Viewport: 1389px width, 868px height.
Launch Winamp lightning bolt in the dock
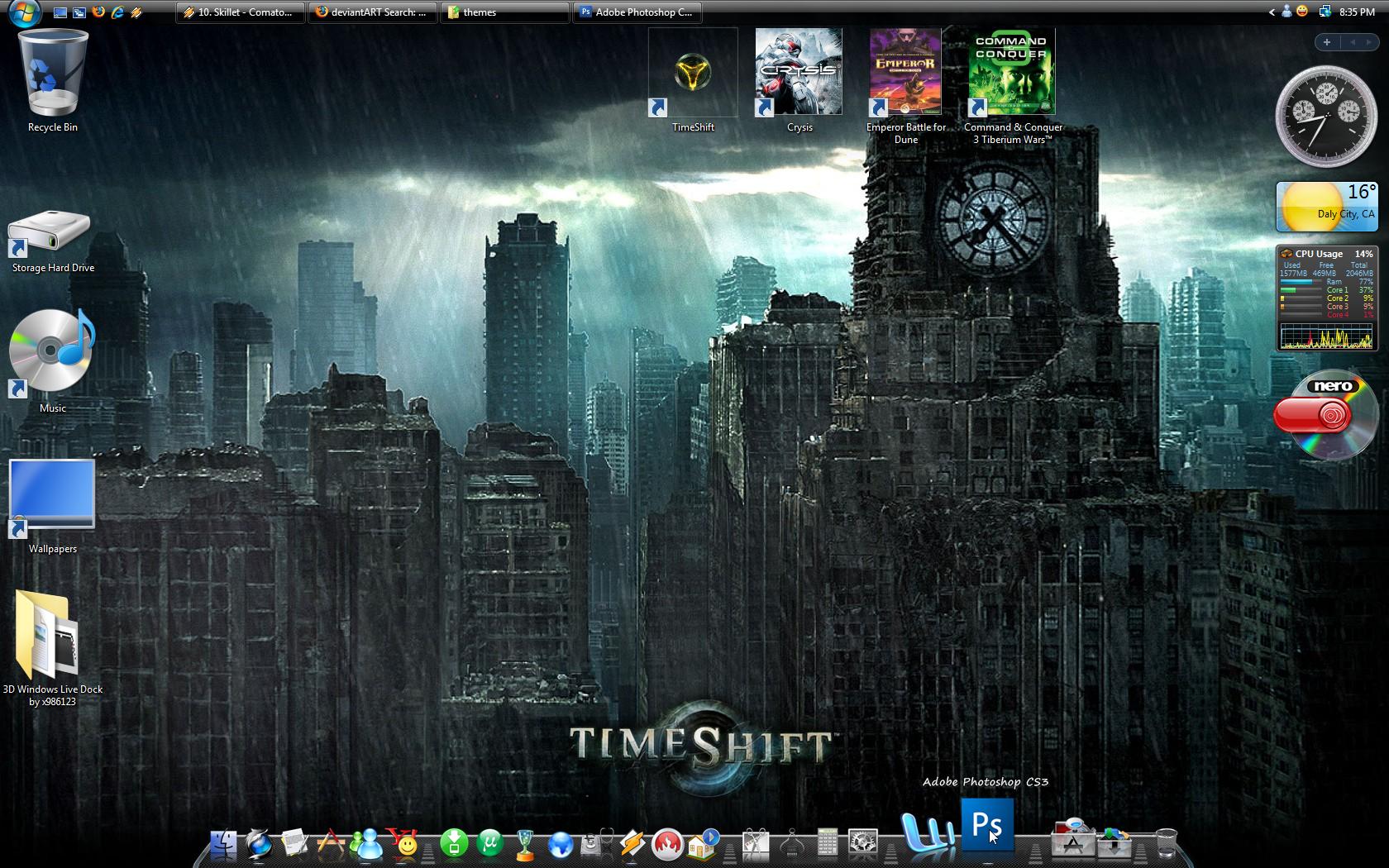point(632,844)
